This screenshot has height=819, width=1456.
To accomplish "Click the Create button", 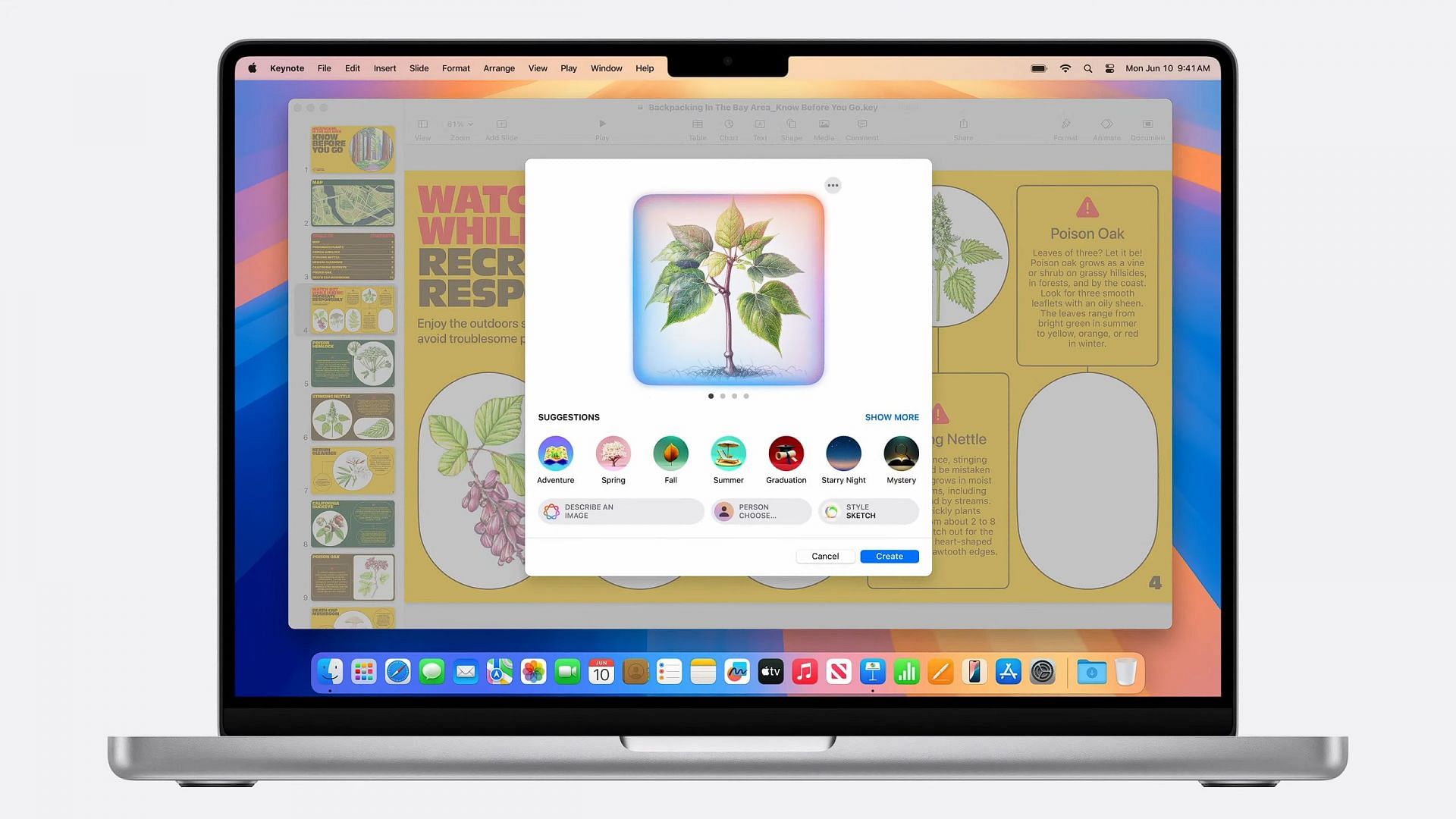I will click(x=889, y=556).
